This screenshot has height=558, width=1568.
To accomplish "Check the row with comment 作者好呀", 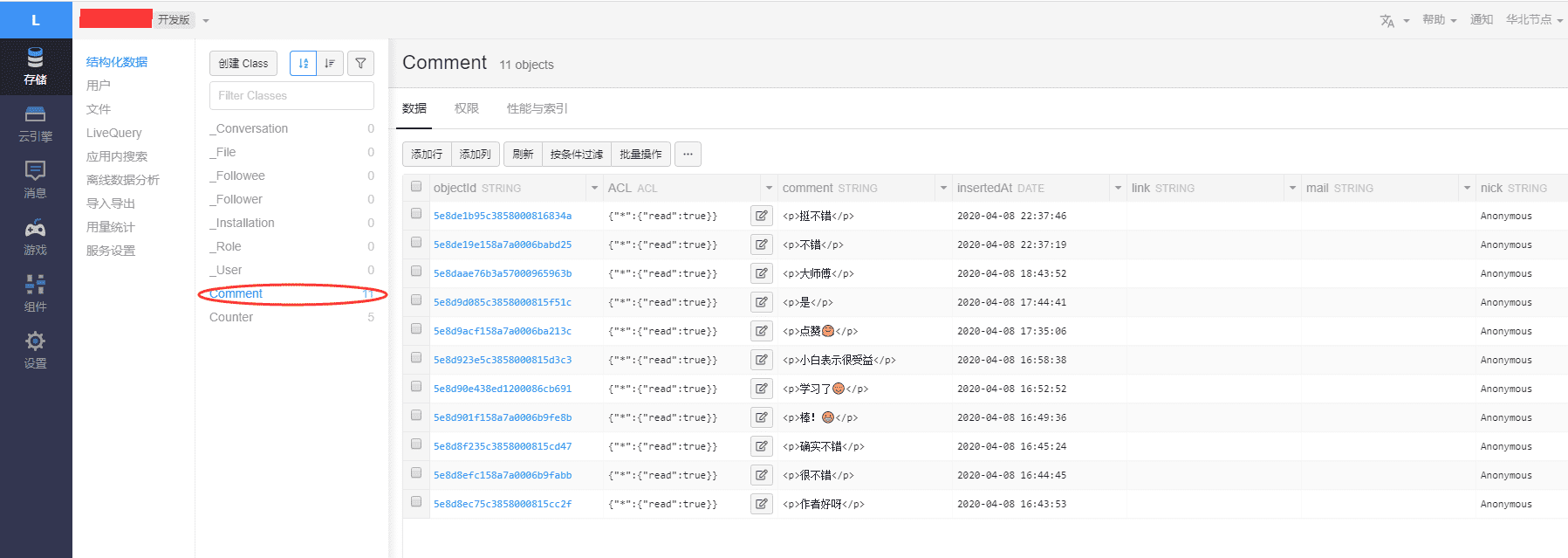I will (416, 503).
